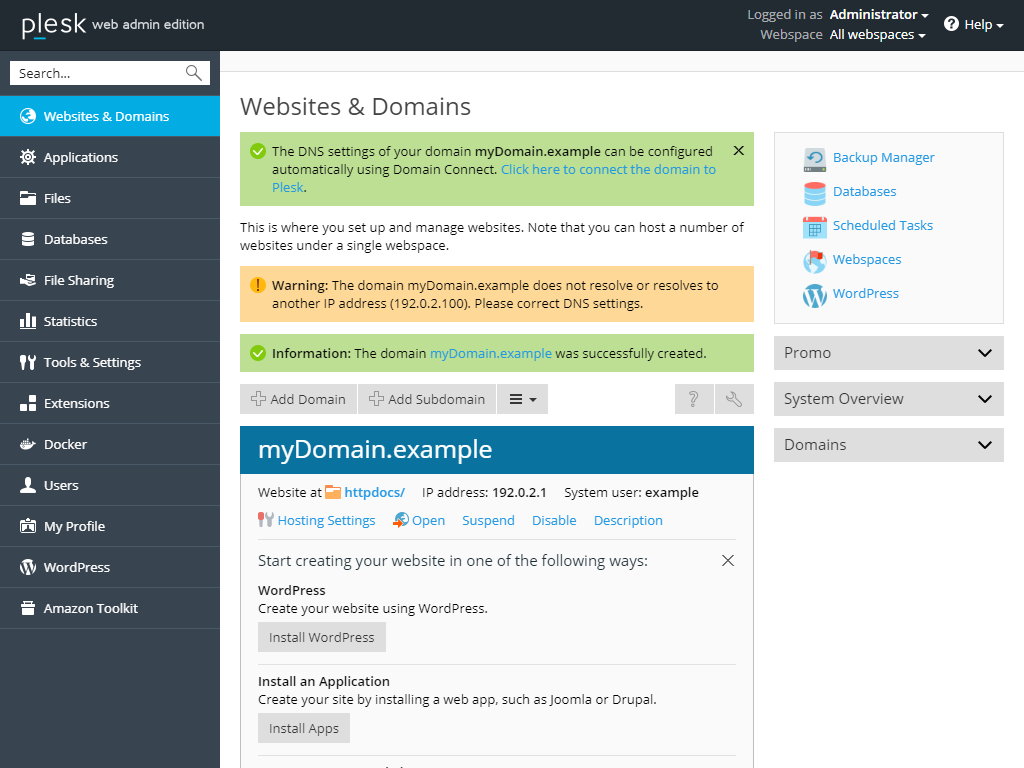The height and width of the screenshot is (768, 1024).
Task: Click the Statistics bar-chart icon
Action: click(30, 321)
